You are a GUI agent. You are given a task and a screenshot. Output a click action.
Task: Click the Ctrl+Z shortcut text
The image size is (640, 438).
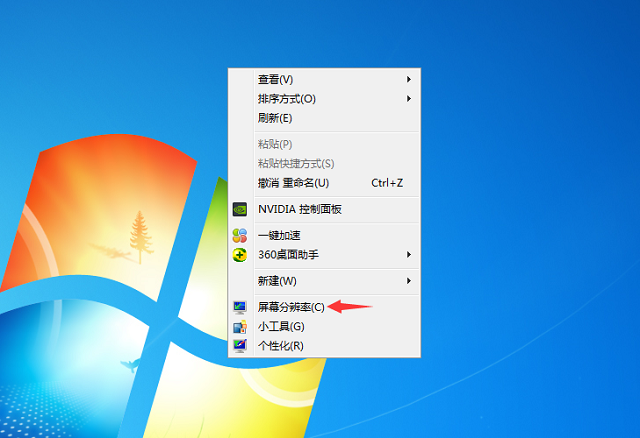click(x=387, y=183)
